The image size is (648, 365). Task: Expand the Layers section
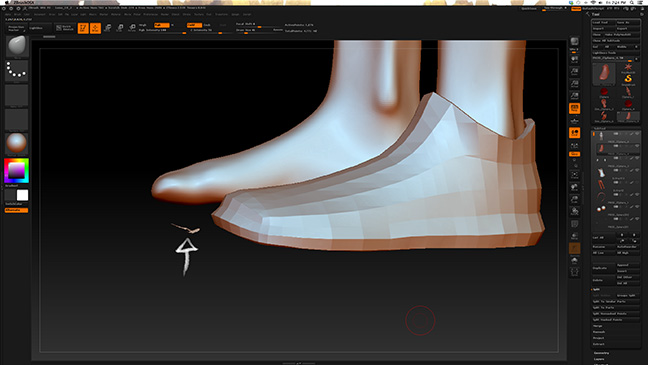(x=599, y=359)
